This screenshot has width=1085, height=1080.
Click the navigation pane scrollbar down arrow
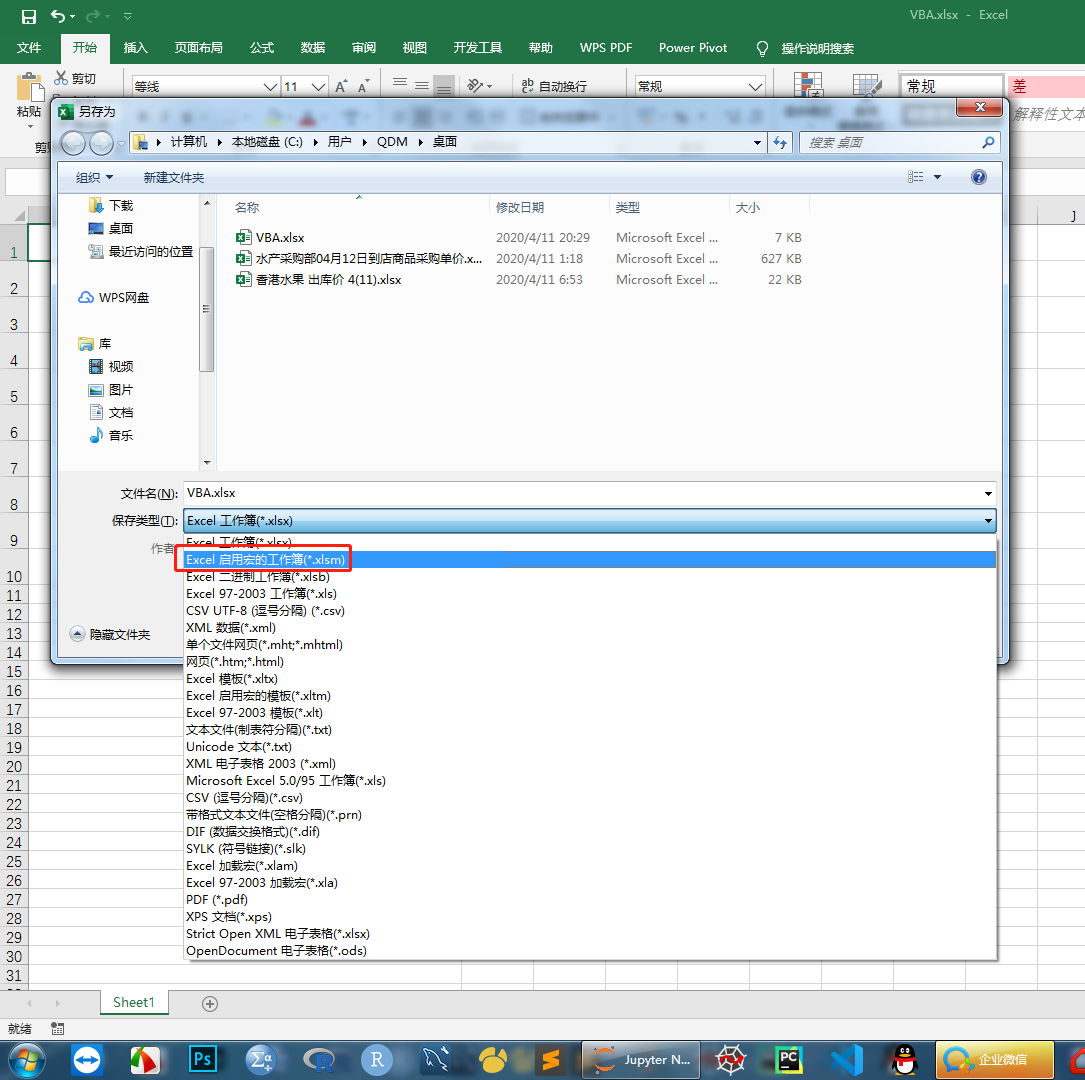point(207,462)
